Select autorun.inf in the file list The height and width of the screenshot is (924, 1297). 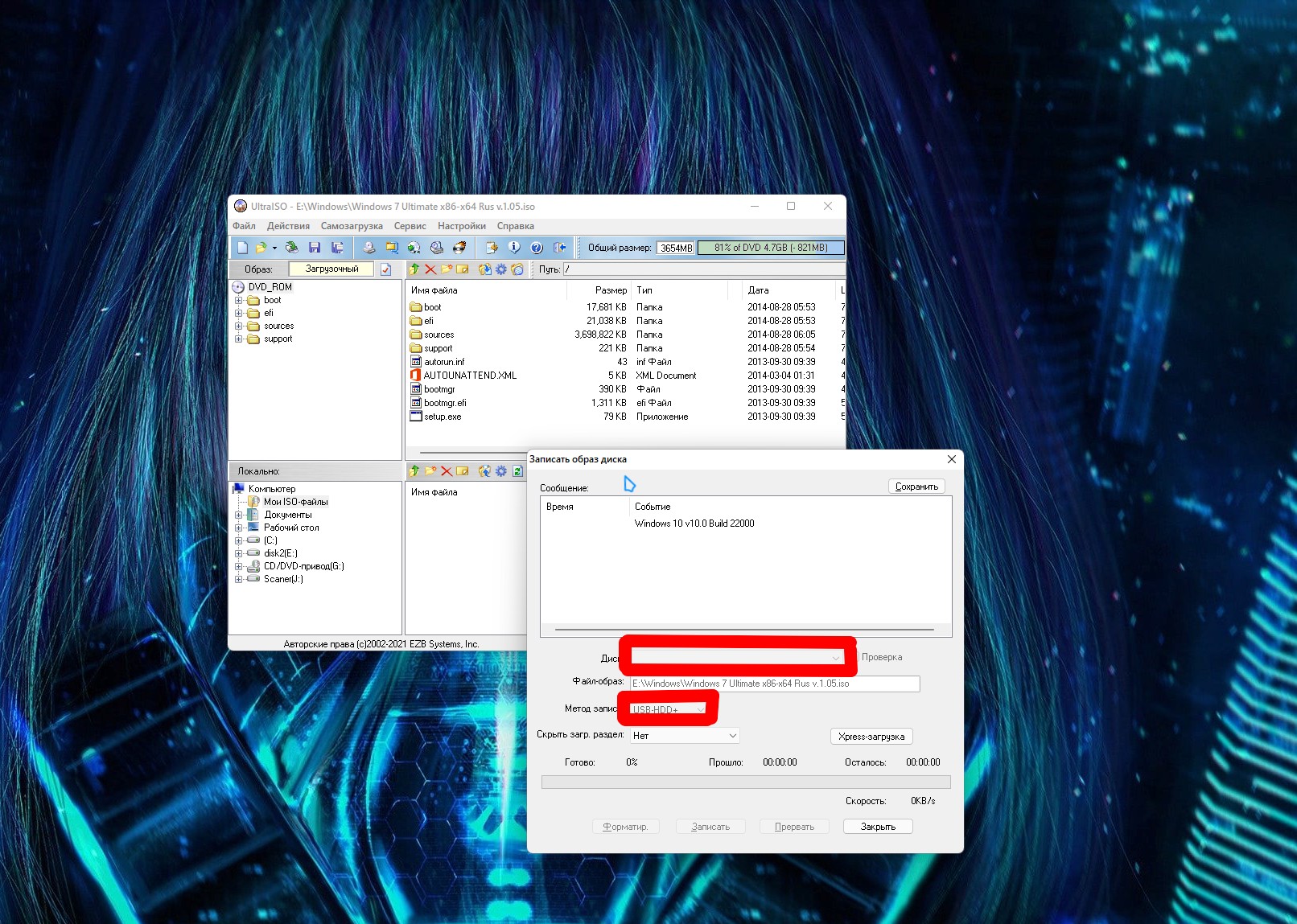(x=444, y=362)
